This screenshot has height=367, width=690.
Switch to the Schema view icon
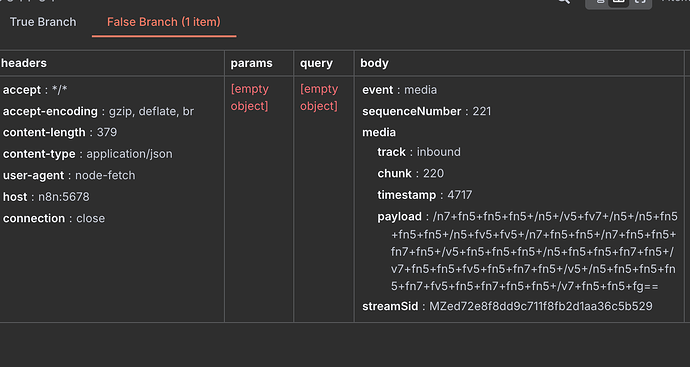coord(599,1)
